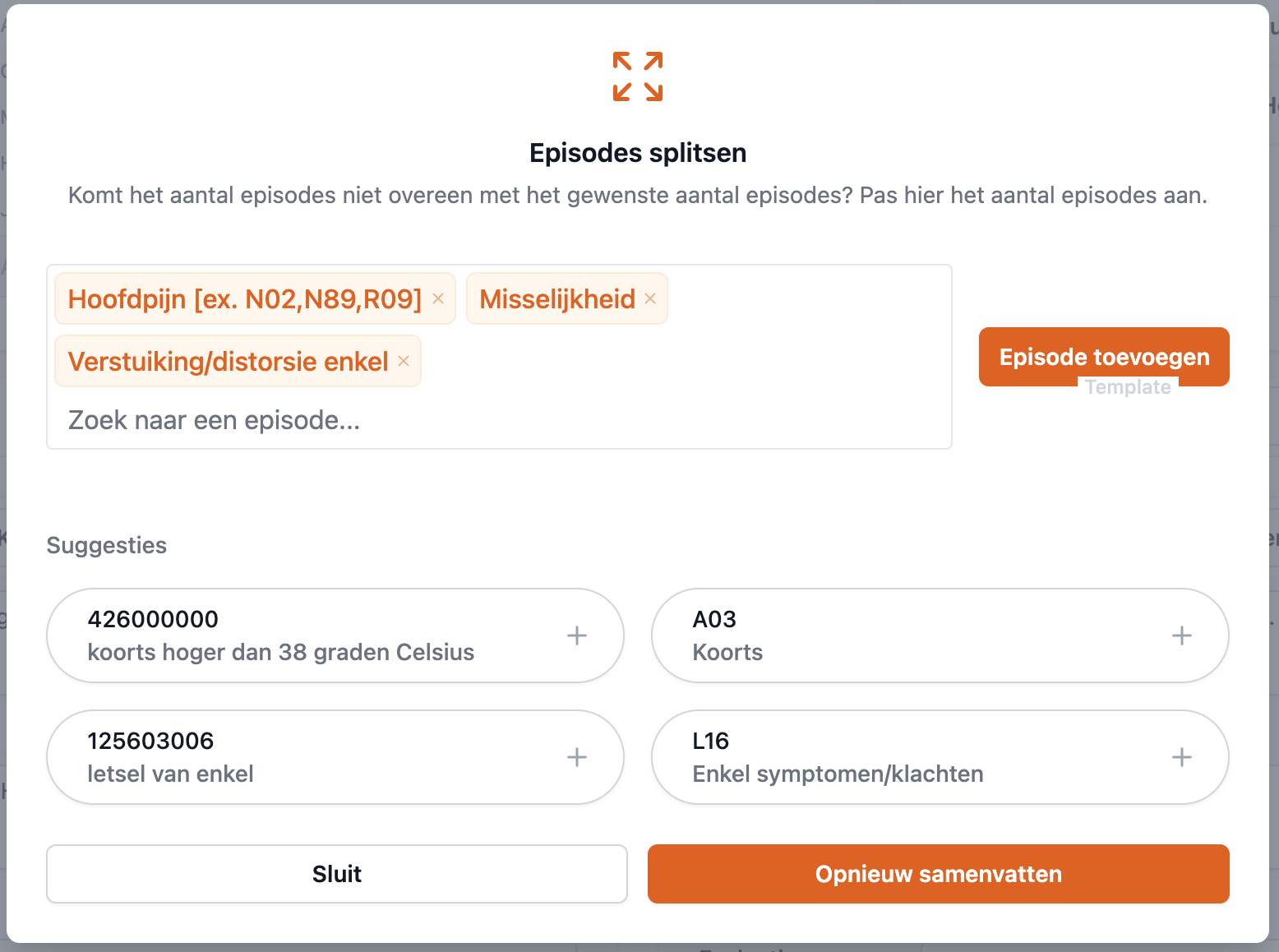Remove the Verstuiking/distorsie enkel tag
Viewport: 1279px width, 952px height.
pyautogui.click(x=404, y=361)
